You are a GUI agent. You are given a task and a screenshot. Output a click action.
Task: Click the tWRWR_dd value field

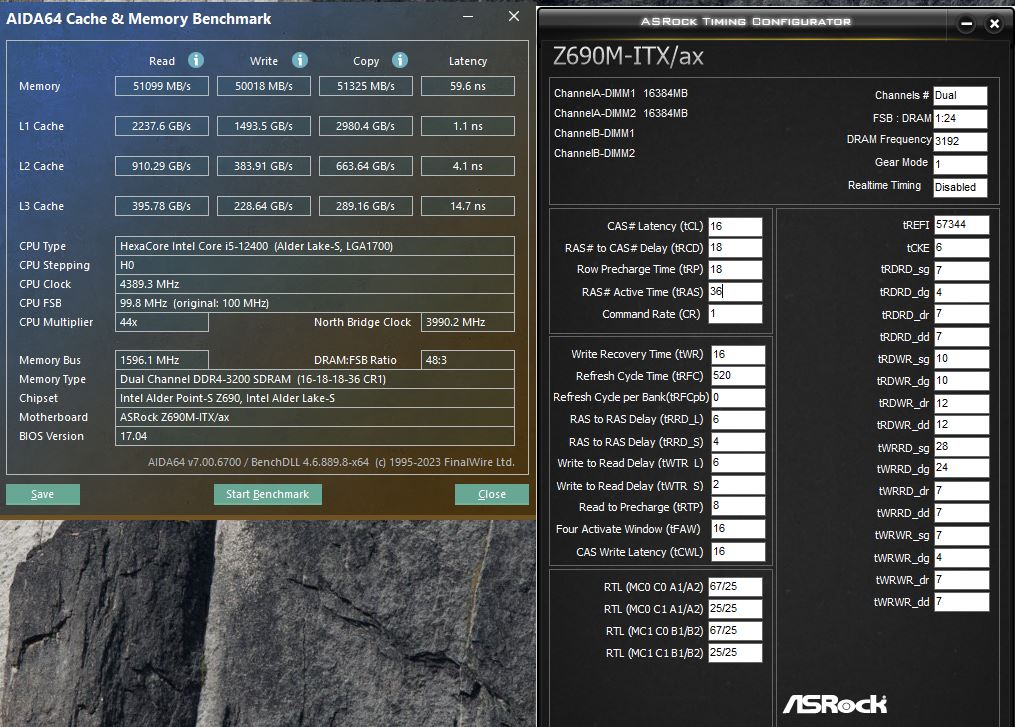point(961,602)
